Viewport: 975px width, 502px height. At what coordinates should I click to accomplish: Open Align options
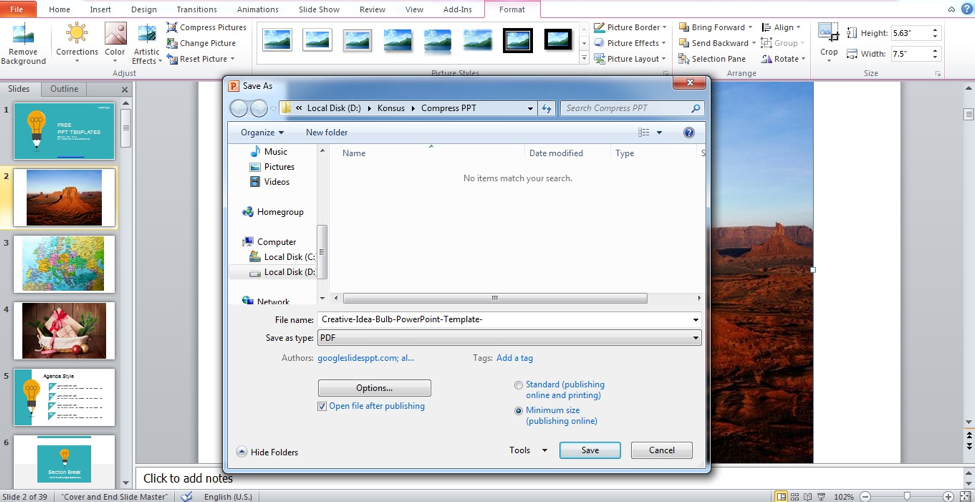tap(781, 27)
